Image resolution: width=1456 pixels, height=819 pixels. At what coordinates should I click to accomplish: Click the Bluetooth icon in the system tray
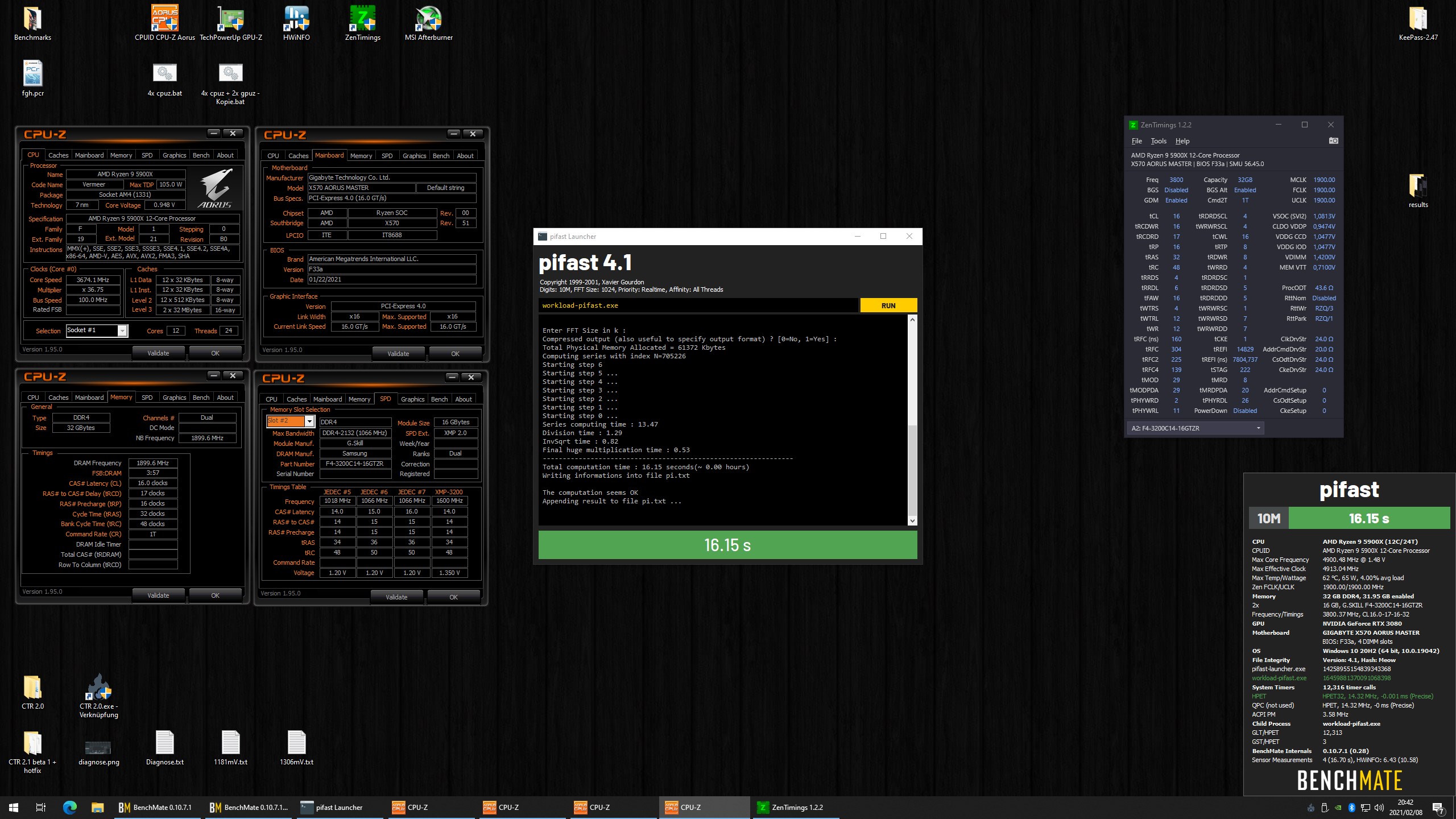coord(1351,808)
